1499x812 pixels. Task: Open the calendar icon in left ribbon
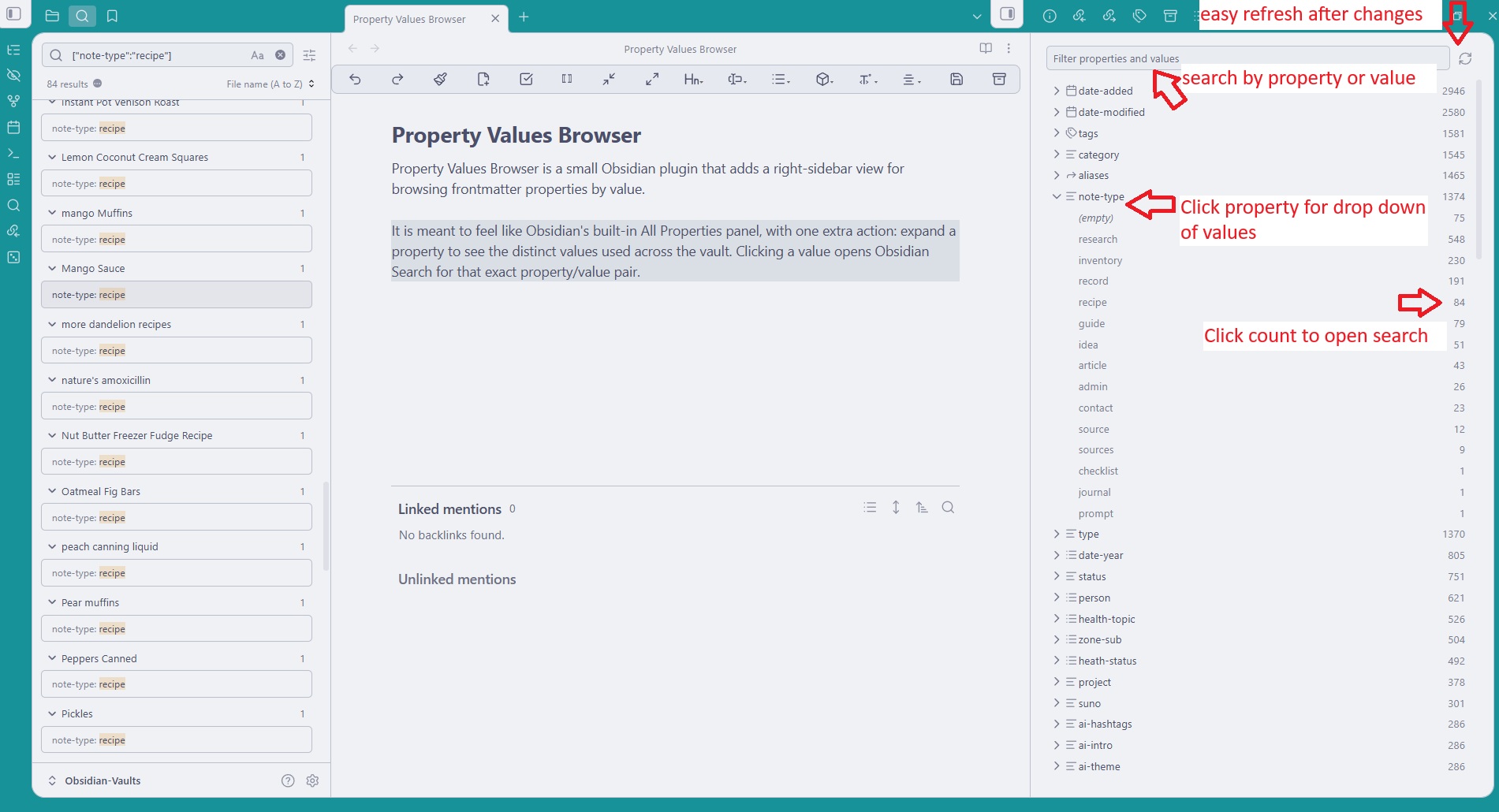pyautogui.click(x=13, y=128)
